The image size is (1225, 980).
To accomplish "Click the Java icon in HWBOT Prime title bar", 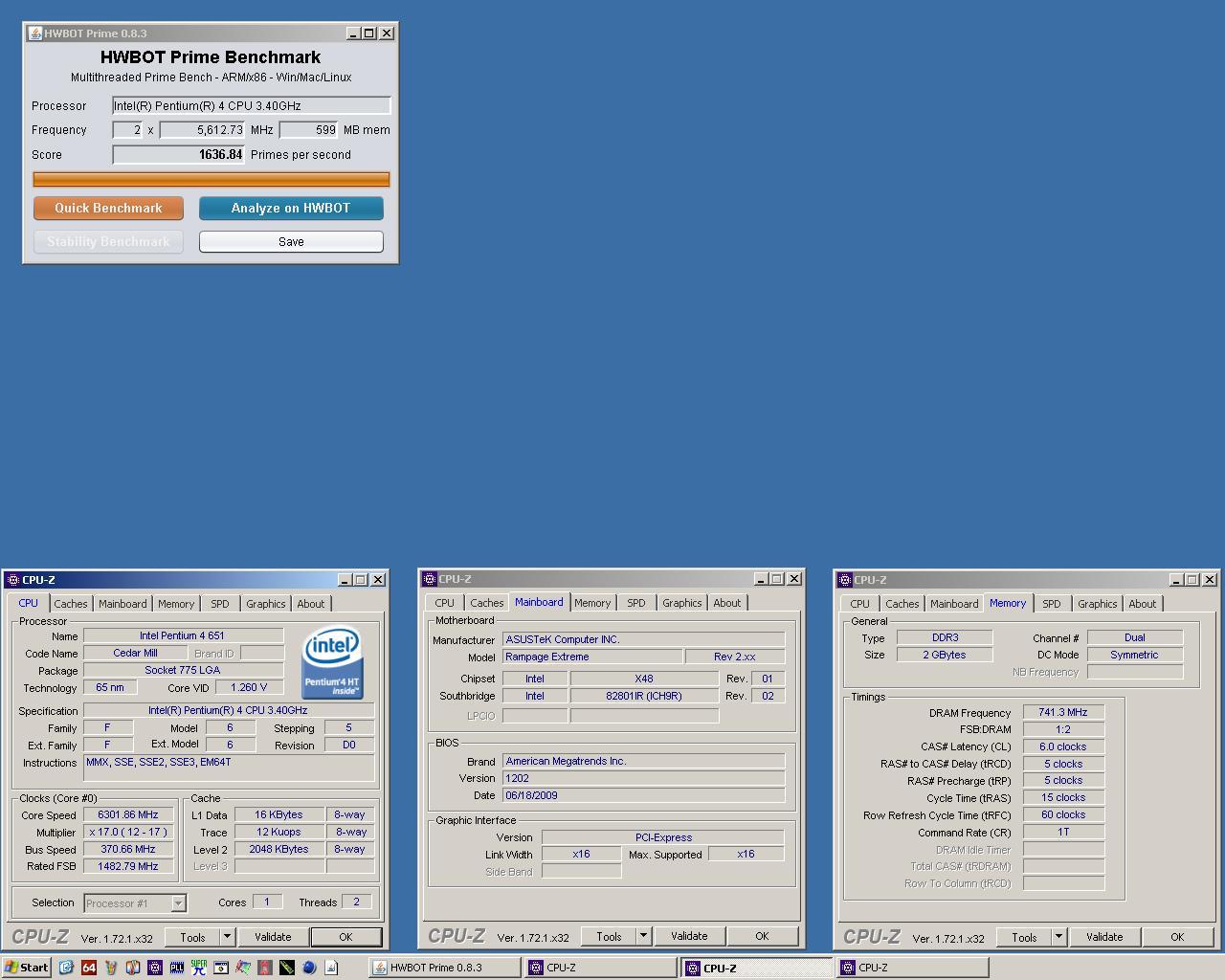I will [34, 33].
